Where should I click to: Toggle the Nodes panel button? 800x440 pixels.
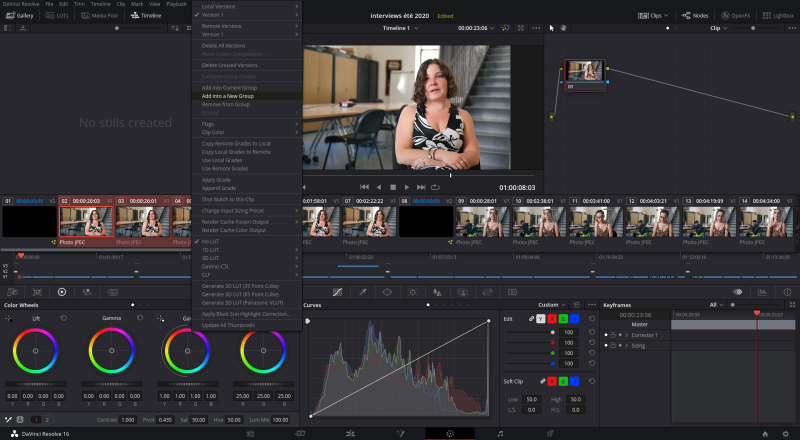point(695,16)
